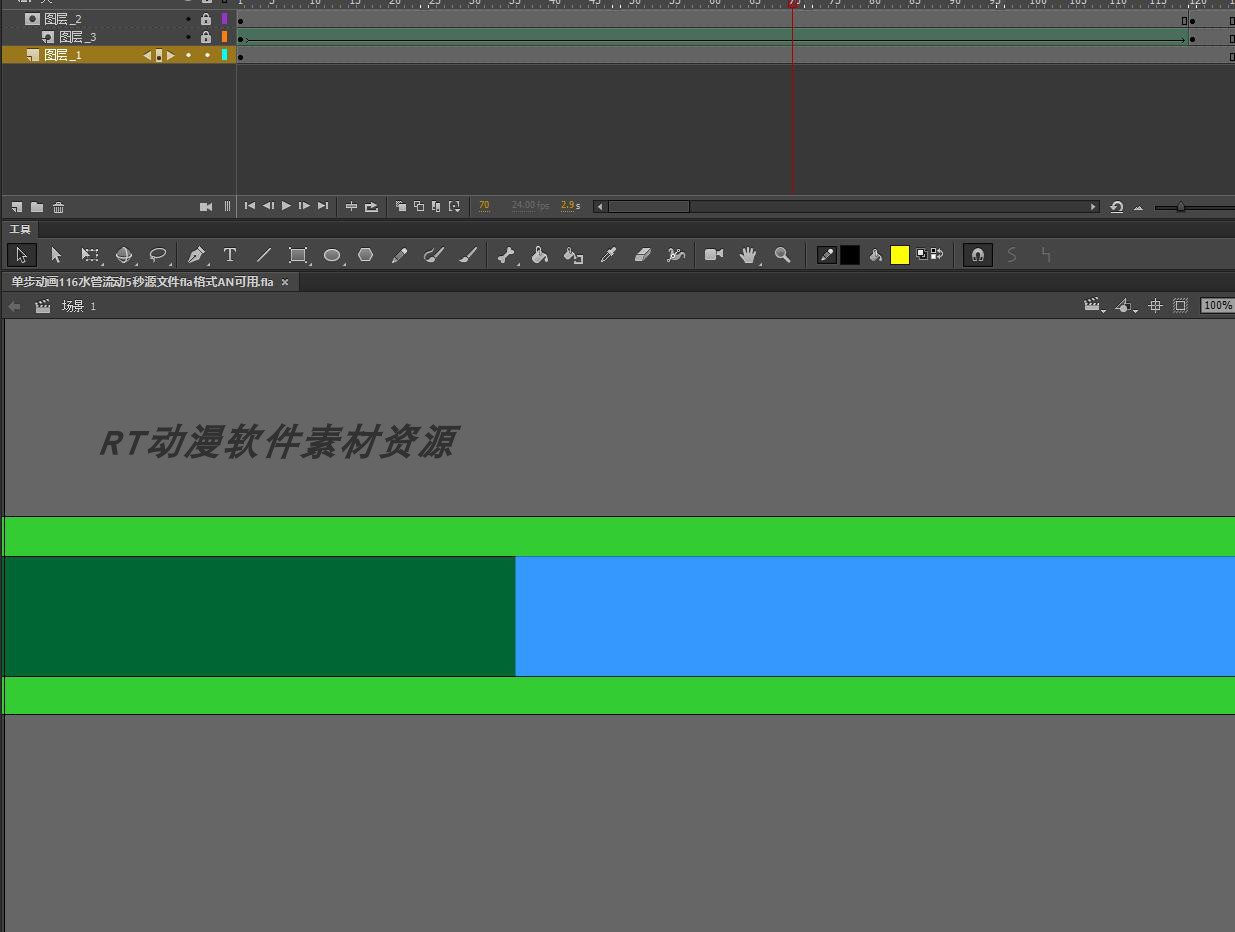Reset to black and white colors
1235x932 pixels.
(922, 254)
